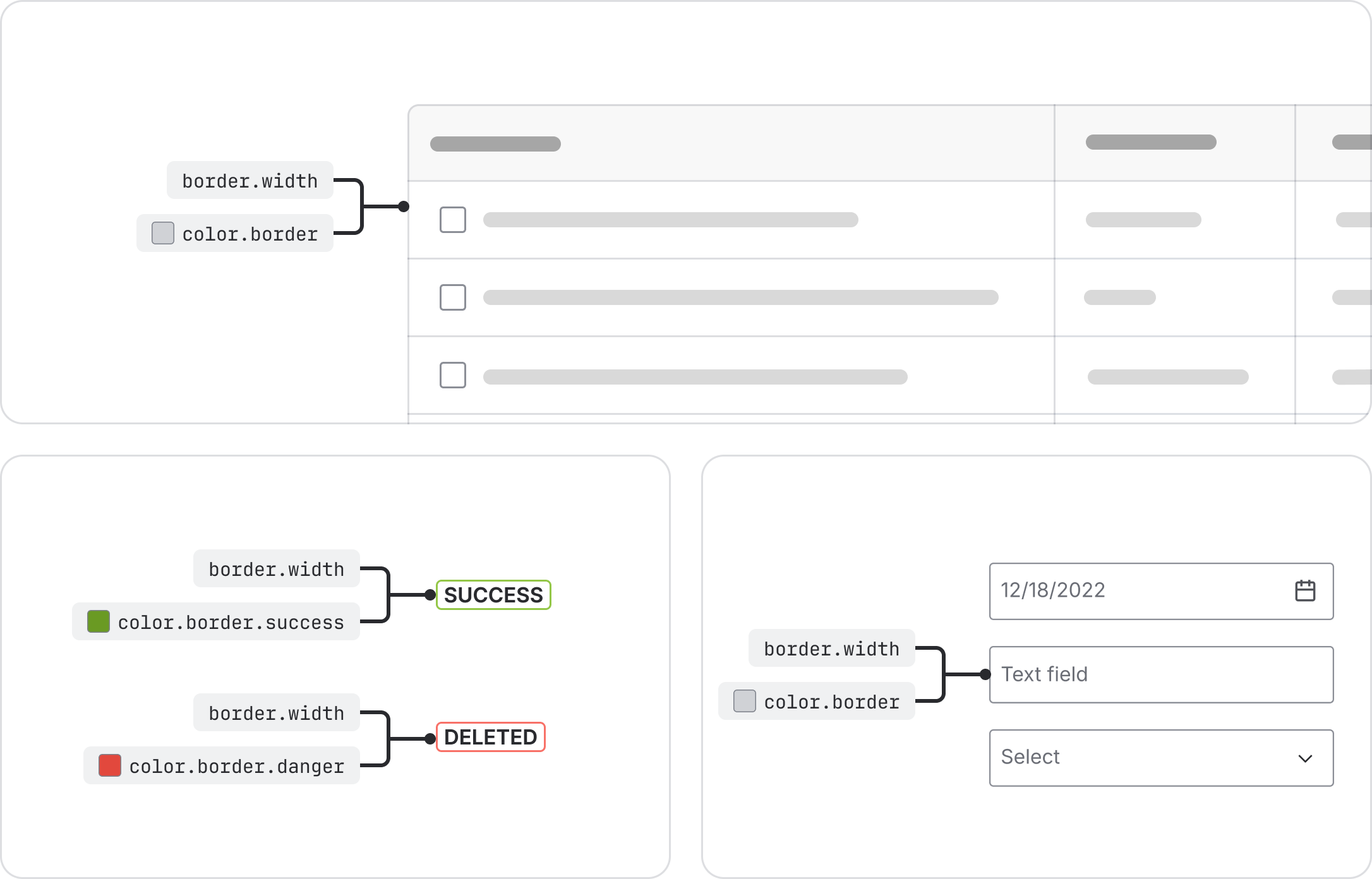Expand the Select dropdown chevron
Viewport: 1372px width, 879px height.
tap(1305, 758)
